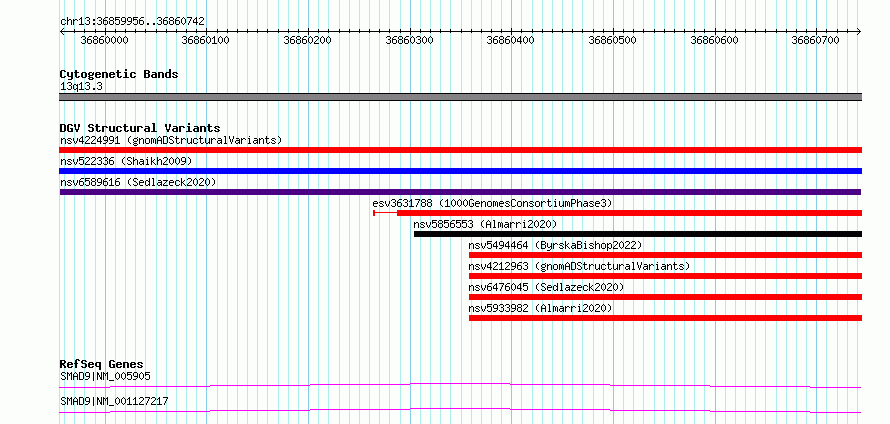Screen dimensions: 890x424
Task: Open gene label SMAD9|NM_005905
Action: coord(106,376)
